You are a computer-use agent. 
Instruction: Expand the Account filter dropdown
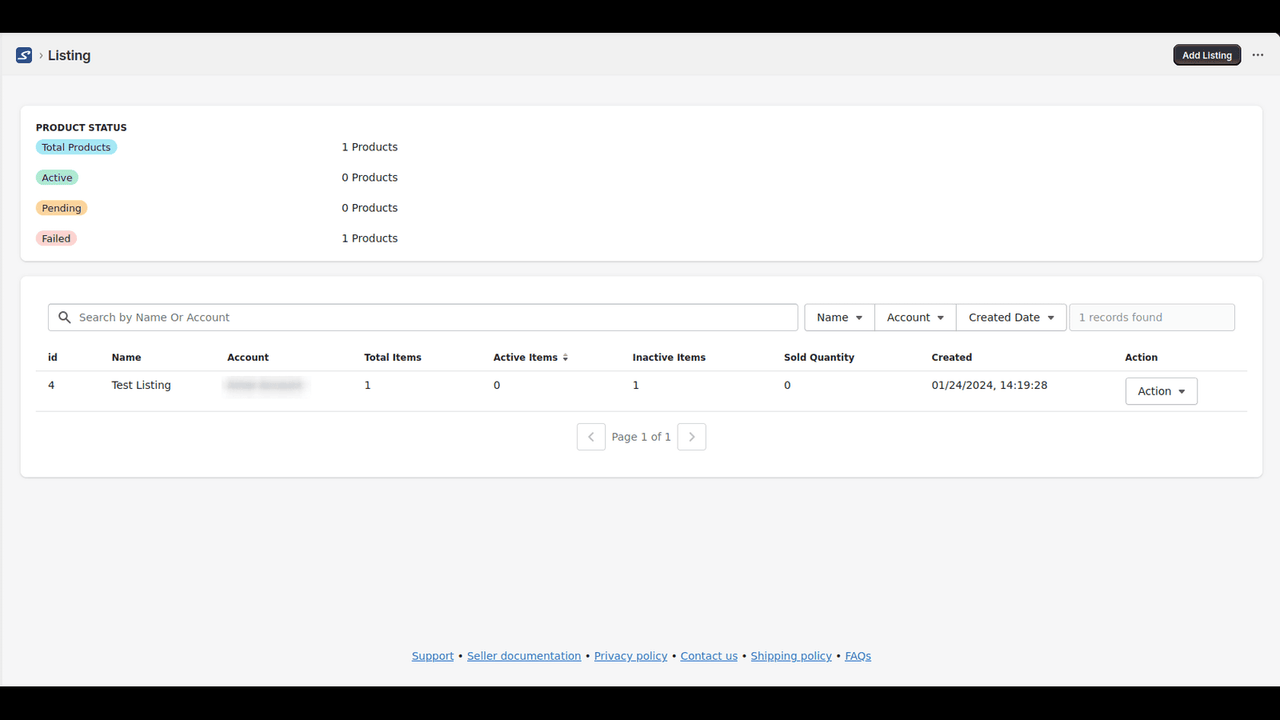[915, 317]
